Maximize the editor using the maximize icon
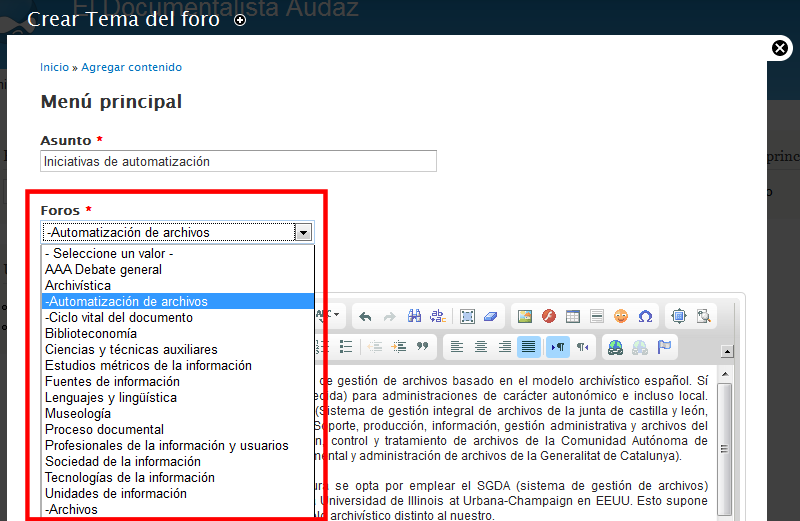Screen dimensions: 800x521 [x=680, y=316]
